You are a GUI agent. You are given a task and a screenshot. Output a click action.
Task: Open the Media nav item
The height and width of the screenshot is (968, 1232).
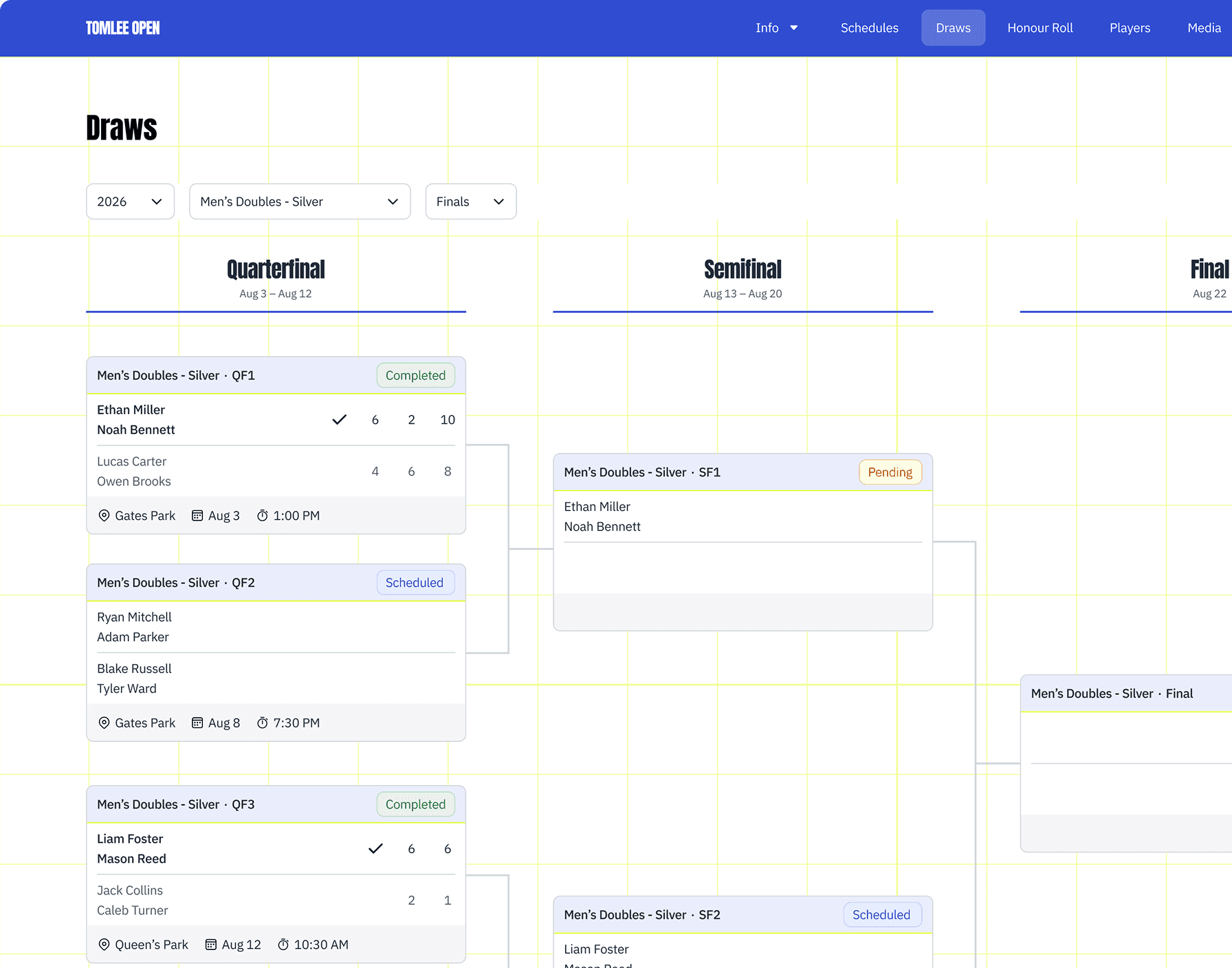click(1204, 28)
